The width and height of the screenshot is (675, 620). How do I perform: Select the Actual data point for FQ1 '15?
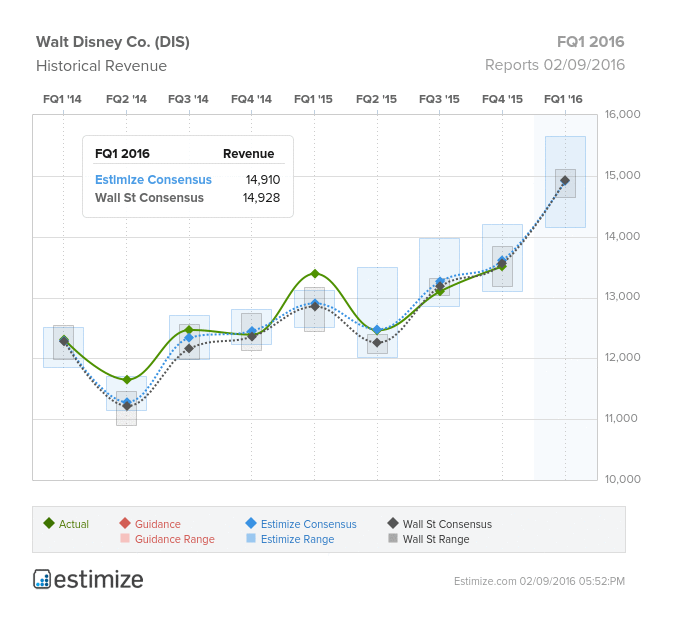pos(315,274)
